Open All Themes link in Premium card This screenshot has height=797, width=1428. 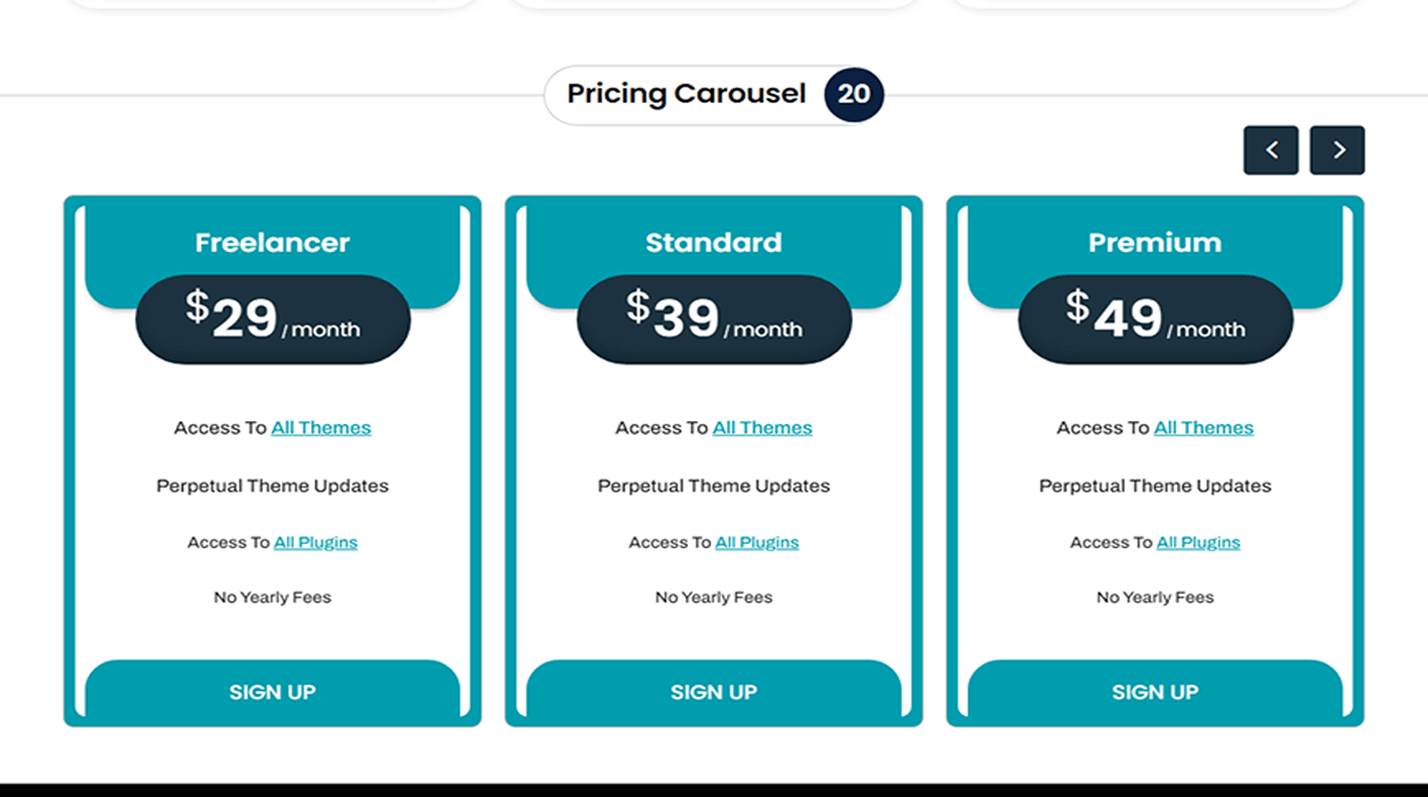pos(1203,428)
